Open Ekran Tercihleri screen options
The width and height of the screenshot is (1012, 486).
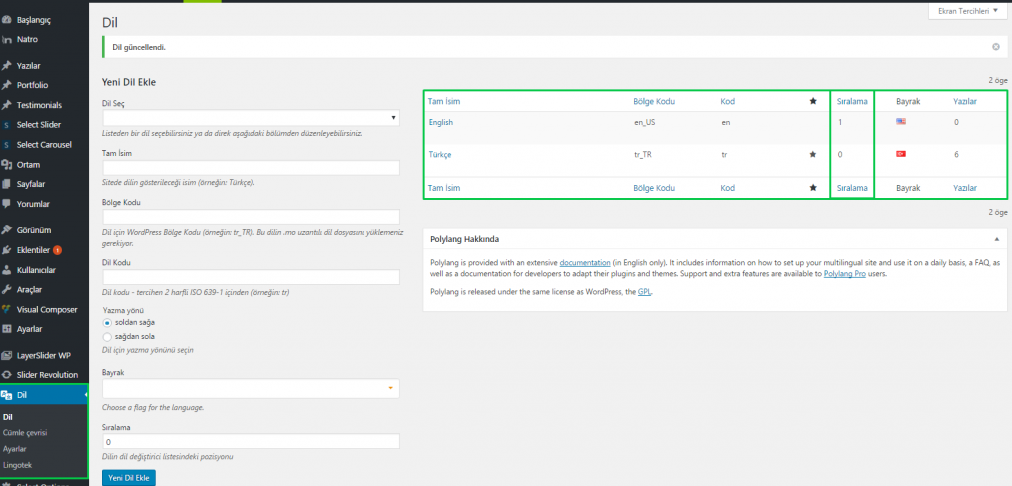coord(967,11)
